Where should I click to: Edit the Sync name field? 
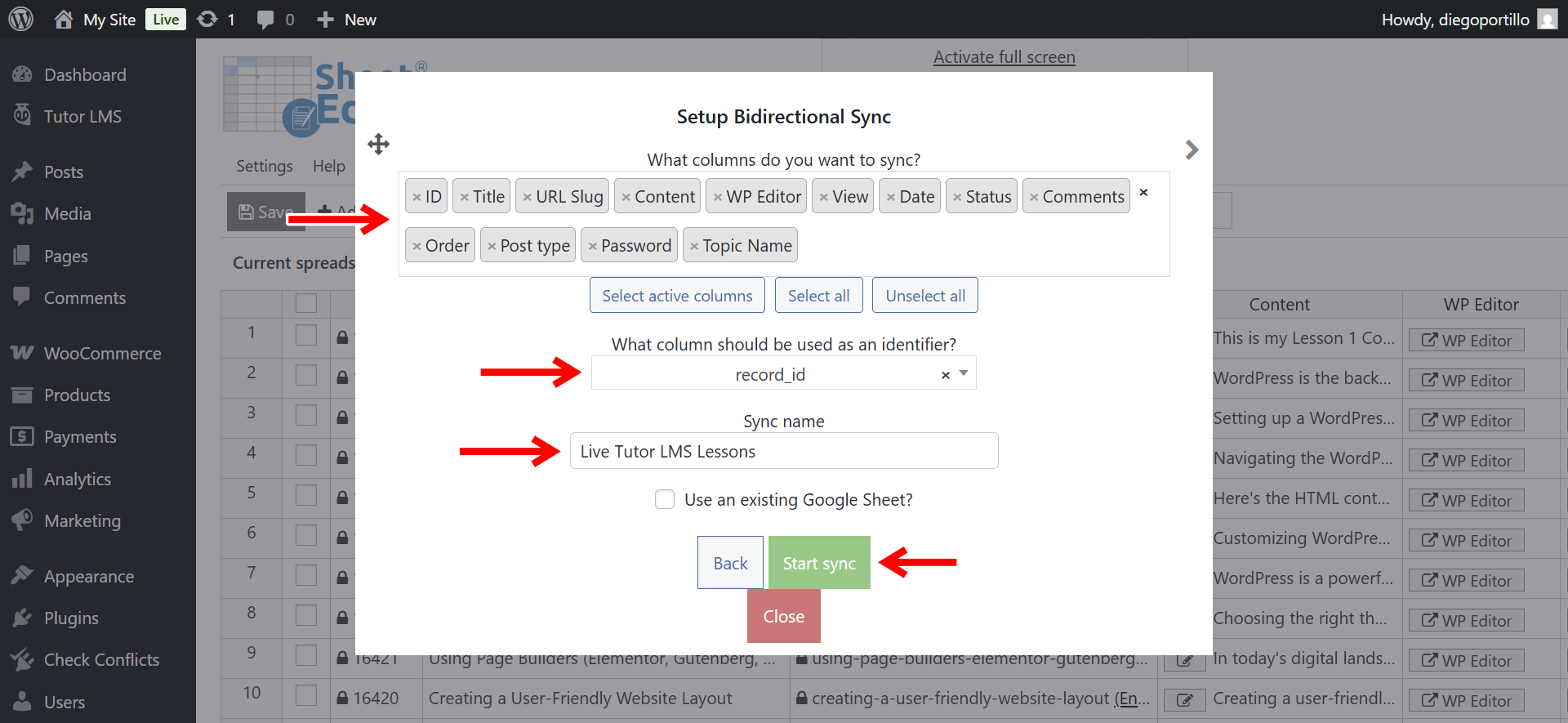pos(784,451)
